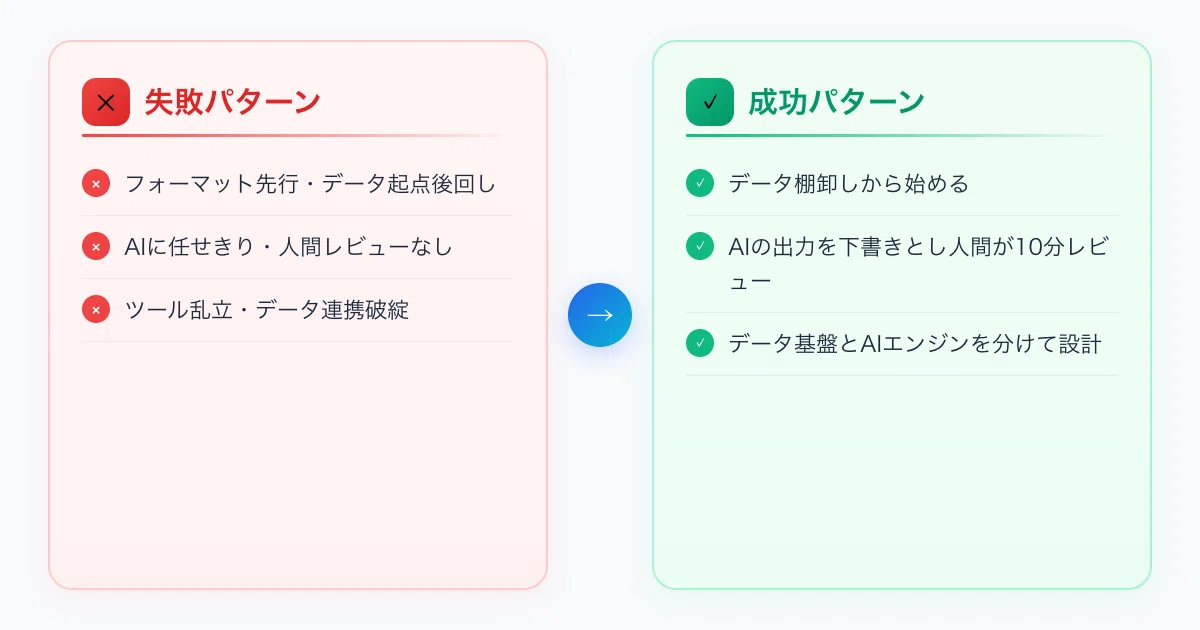The width and height of the screenshot is (1200, 630).
Task: Click the red x bullet for AIに任せきり
Action: click(96, 246)
